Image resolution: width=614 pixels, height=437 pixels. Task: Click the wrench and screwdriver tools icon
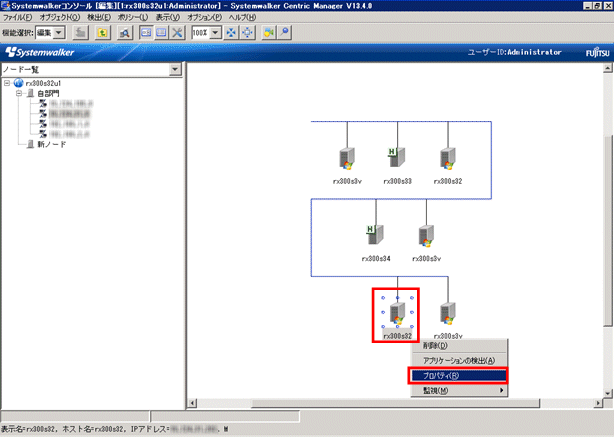click(x=177, y=33)
